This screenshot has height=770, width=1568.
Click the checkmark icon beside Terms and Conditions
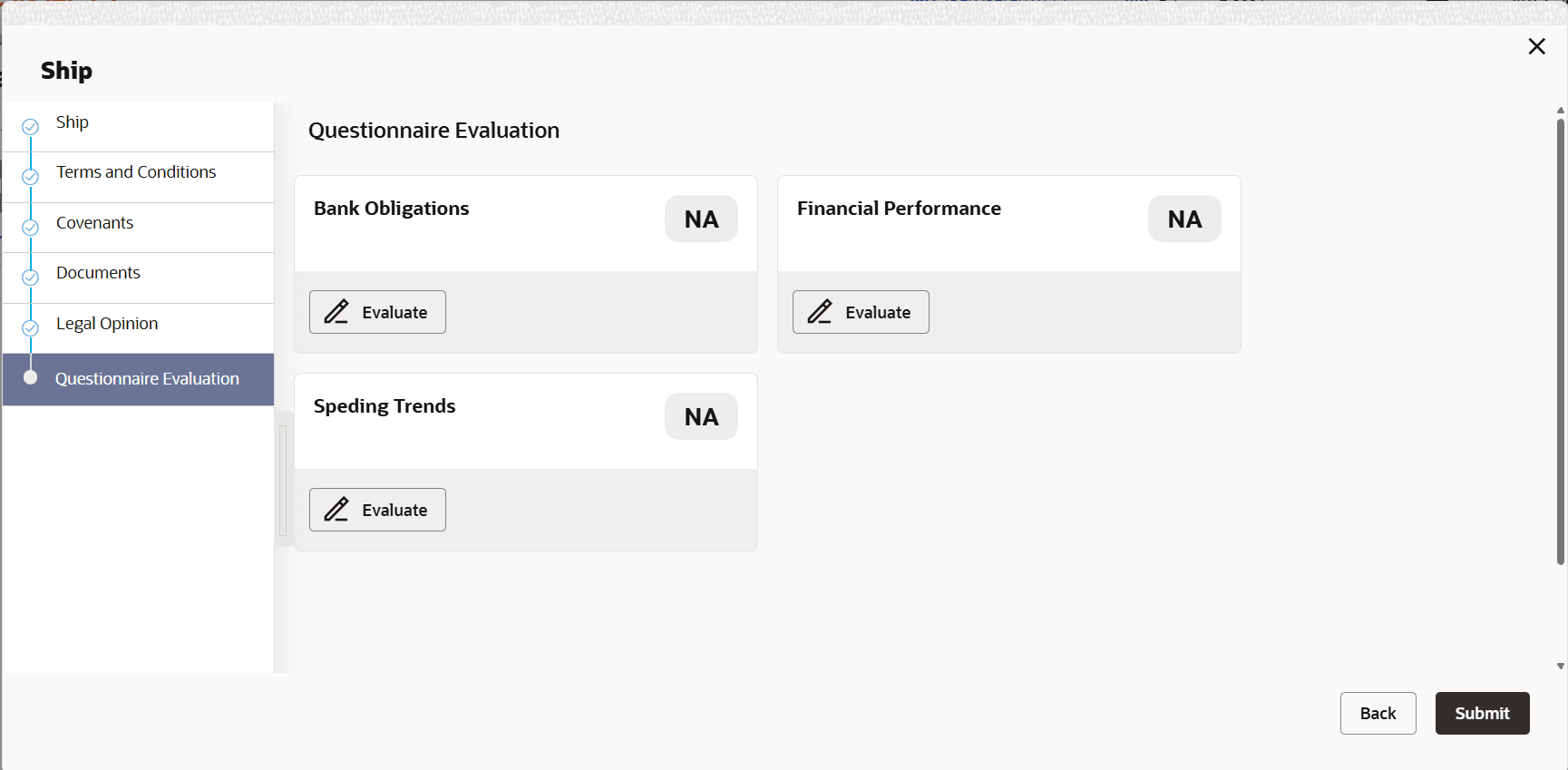click(x=30, y=177)
